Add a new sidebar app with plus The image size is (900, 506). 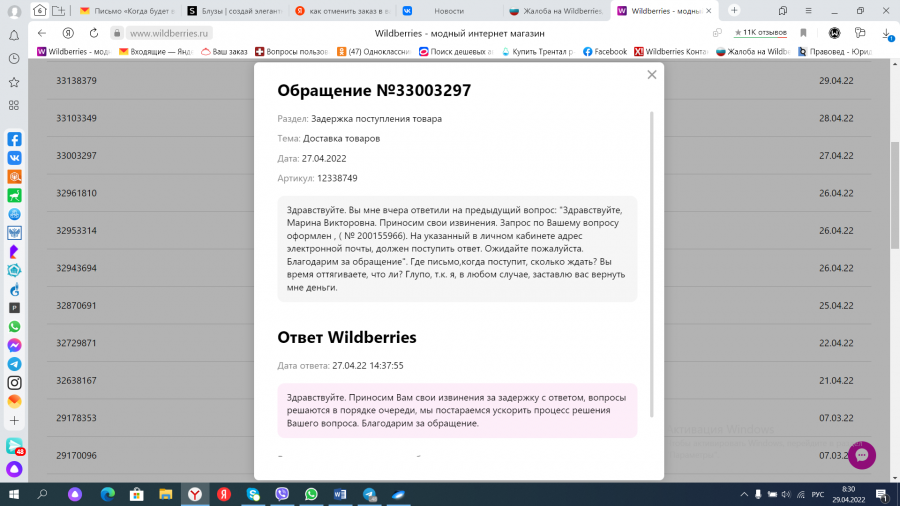point(14,421)
